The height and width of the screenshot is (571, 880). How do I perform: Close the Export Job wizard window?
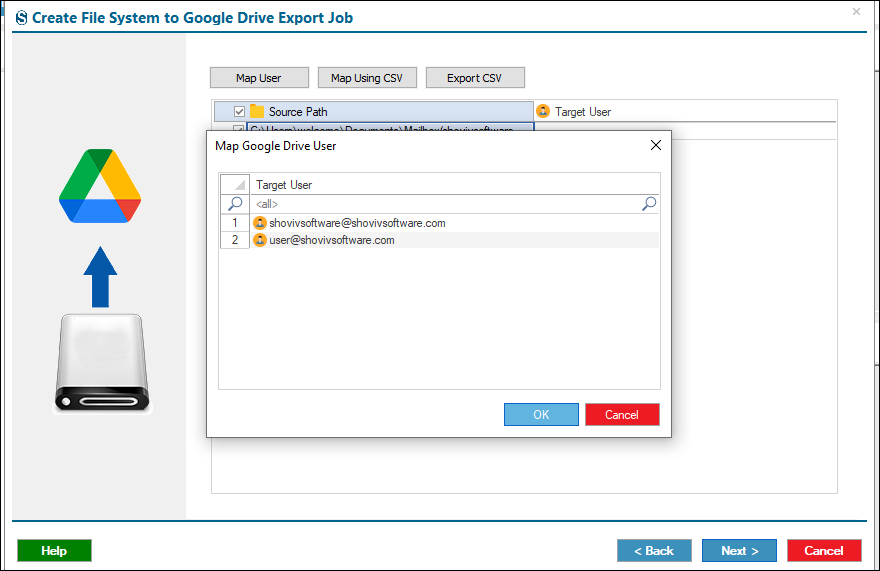(x=856, y=11)
